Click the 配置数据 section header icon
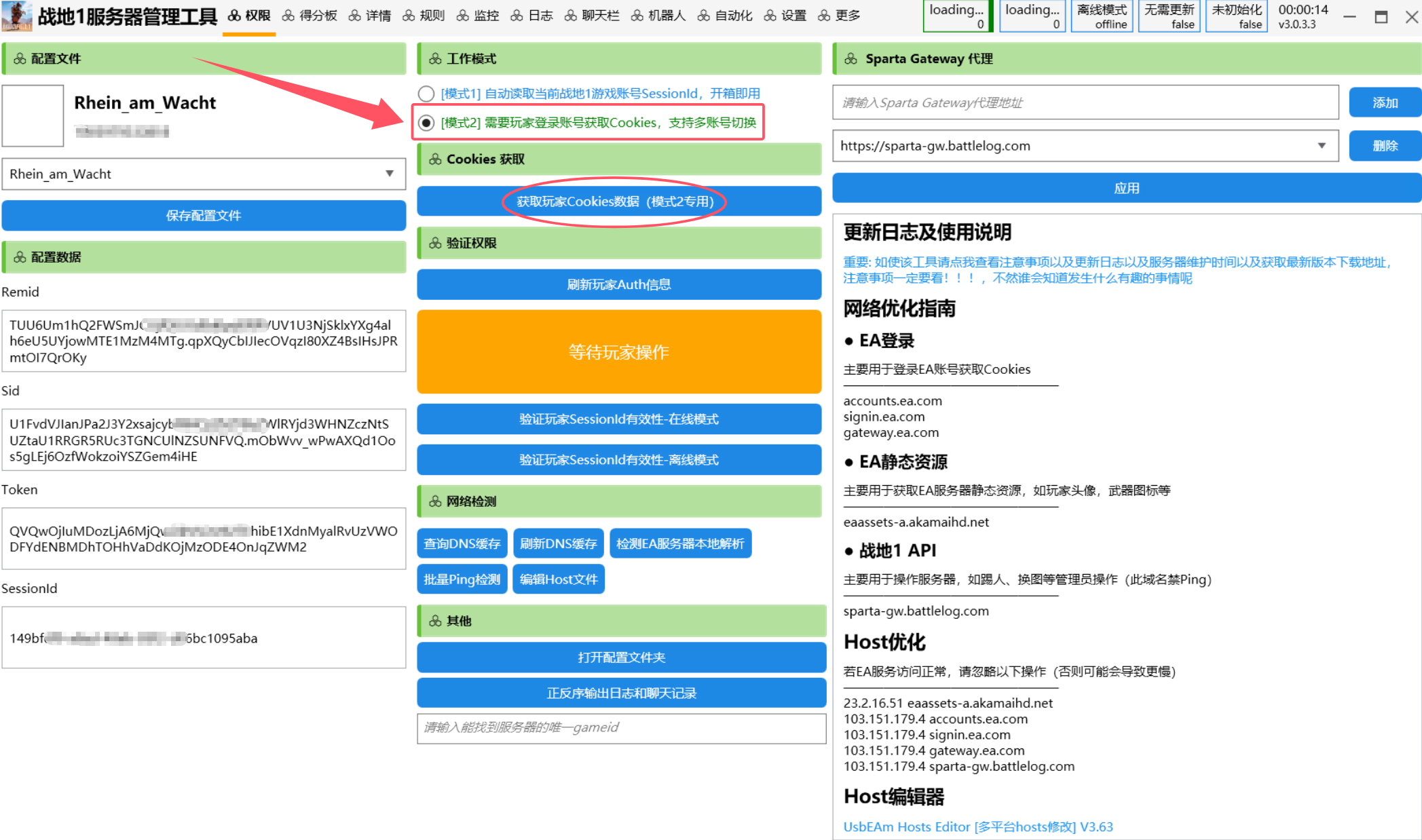1422x840 pixels. pos(20,257)
